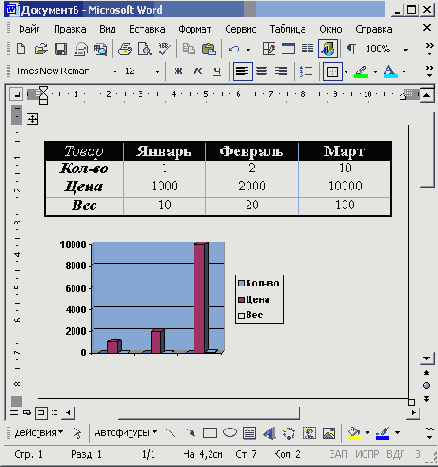Insert WordArt from the drawing toolbar
The width and height of the screenshot is (438, 467).
point(269,433)
